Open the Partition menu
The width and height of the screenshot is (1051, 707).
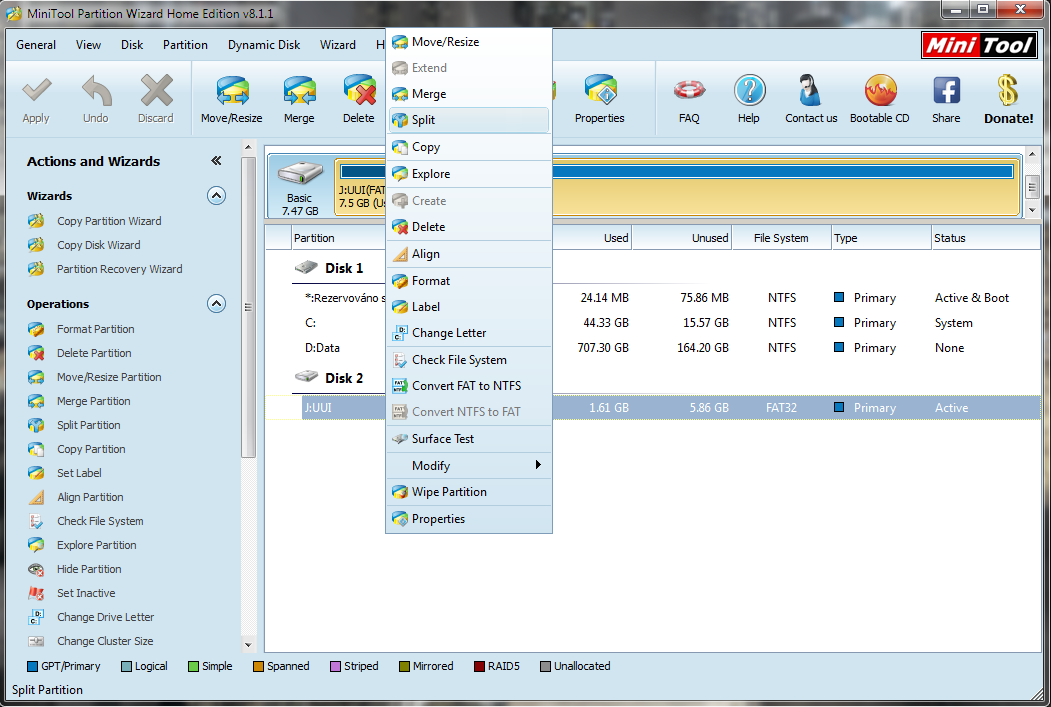click(185, 45)
